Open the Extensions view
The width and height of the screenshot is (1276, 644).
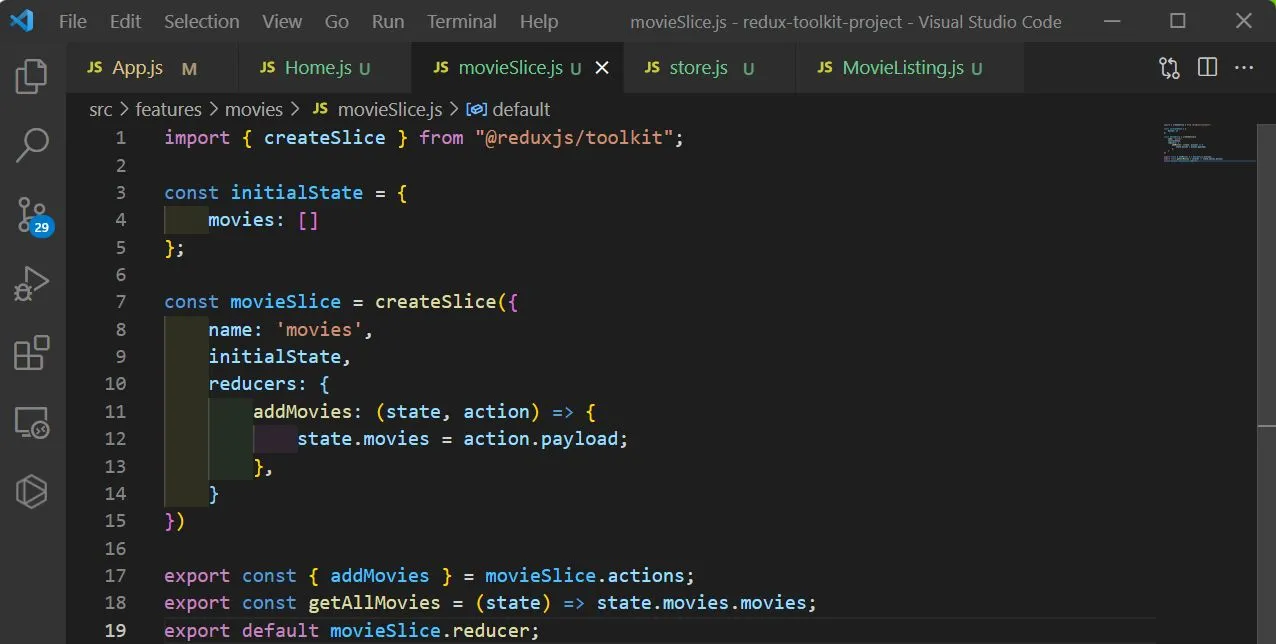32,354
